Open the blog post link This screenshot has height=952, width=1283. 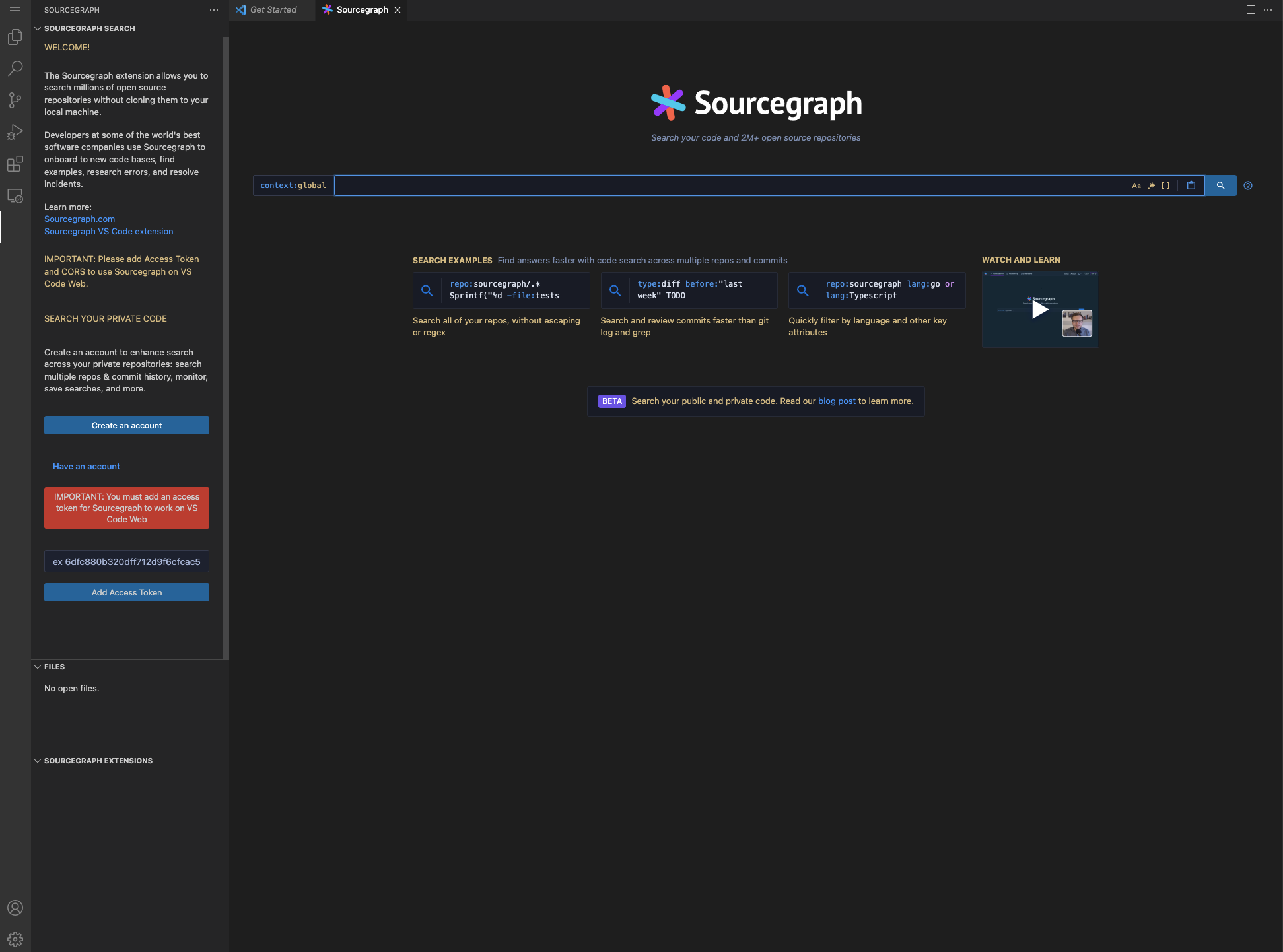837,401
